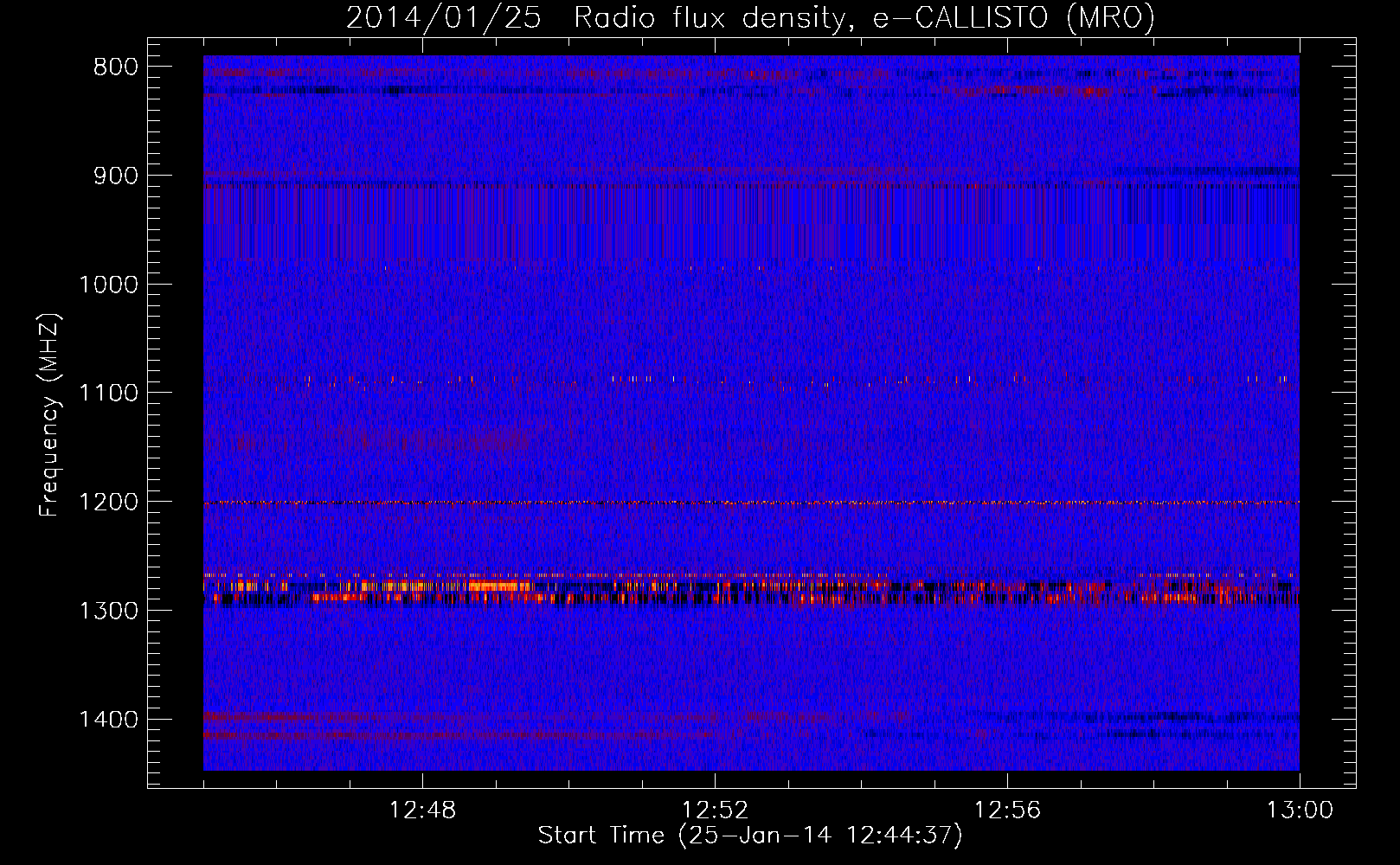Click the thin orange line at 1200 MHz
The width and height of the screenshot is (1400, 865).
751,503
